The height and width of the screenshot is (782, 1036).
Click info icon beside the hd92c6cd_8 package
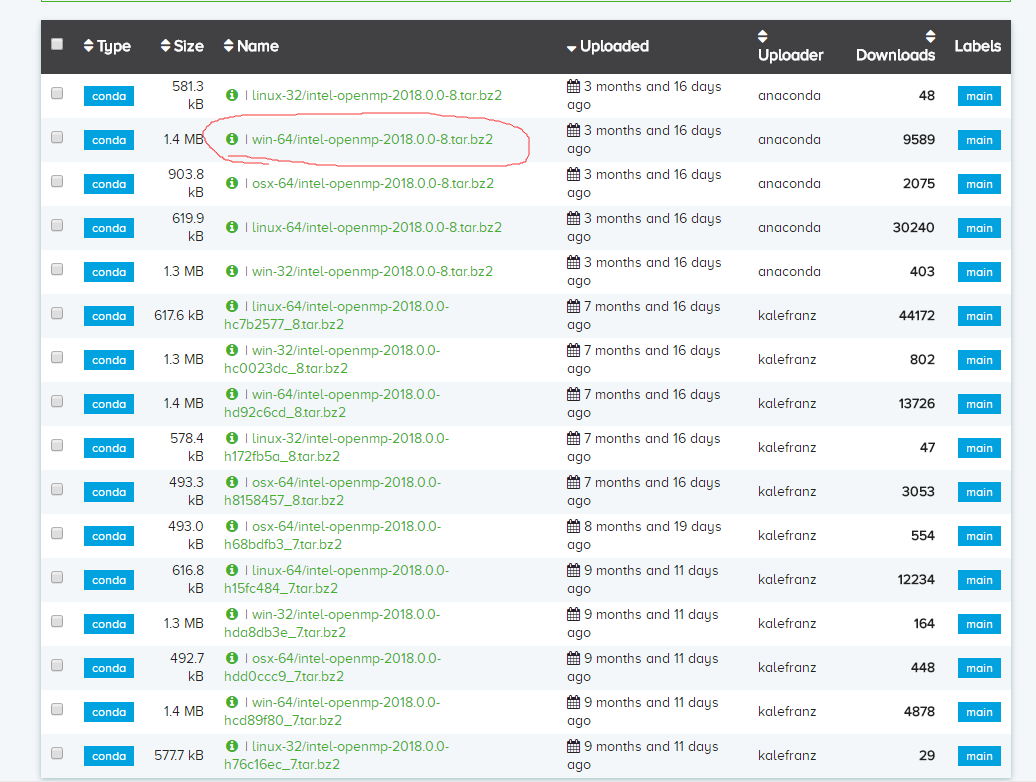pos(232,394)
